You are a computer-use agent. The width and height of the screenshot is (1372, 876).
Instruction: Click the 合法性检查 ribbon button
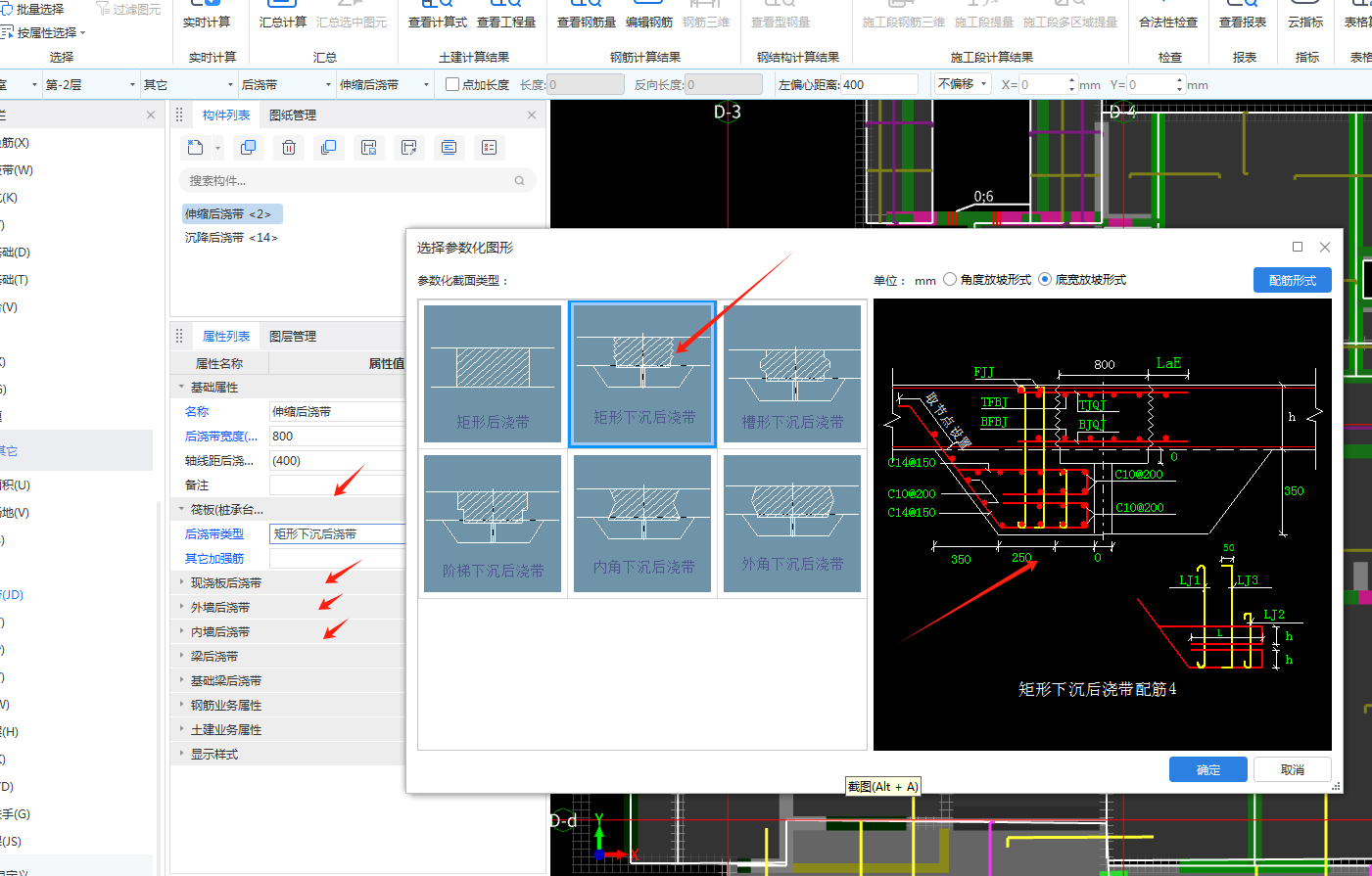click(1168, 15)
